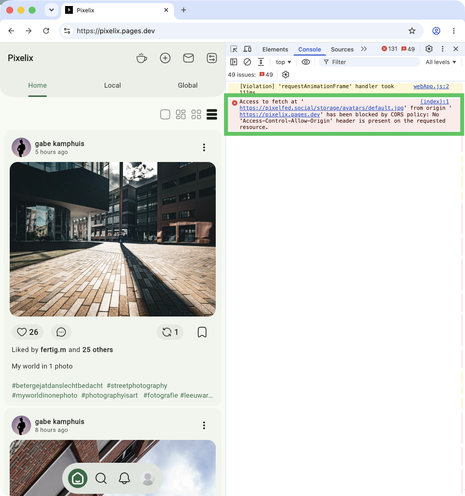Clear the DevTools console
Screen dimensions: 465x496
click(x=247, y=62)
